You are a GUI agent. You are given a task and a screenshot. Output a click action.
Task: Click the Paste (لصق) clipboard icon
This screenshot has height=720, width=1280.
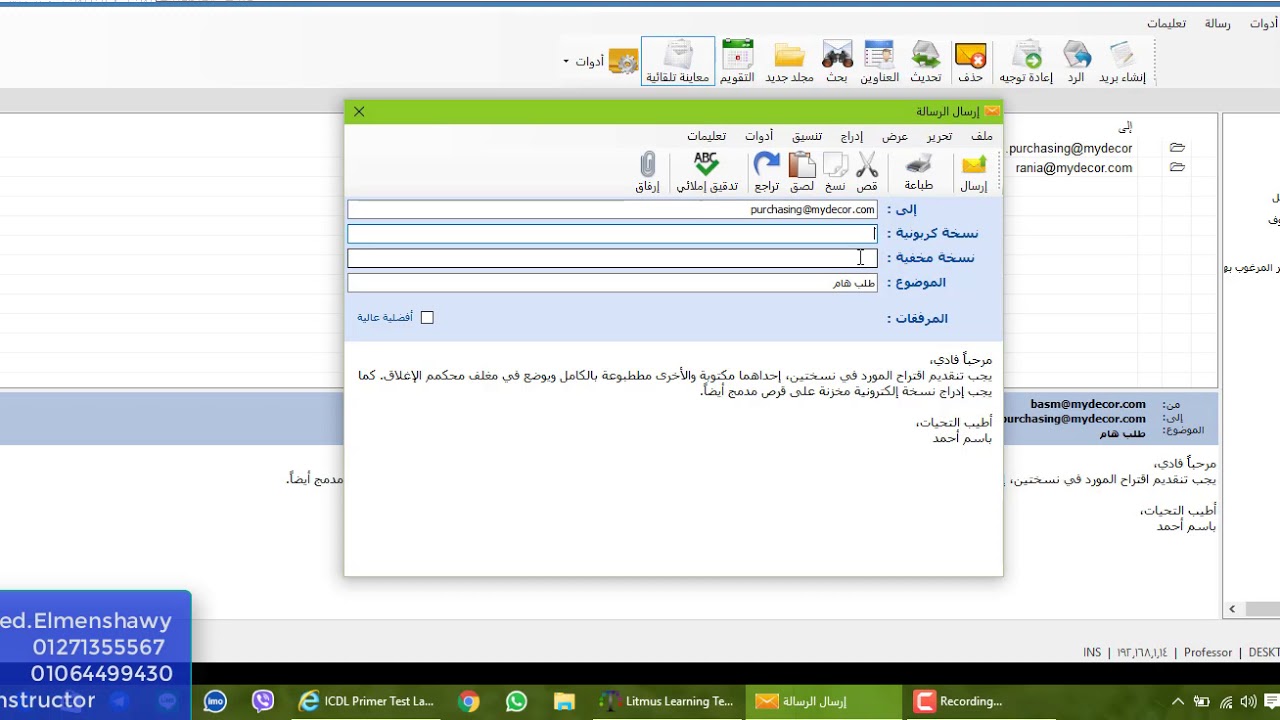(x=802, y=172)
